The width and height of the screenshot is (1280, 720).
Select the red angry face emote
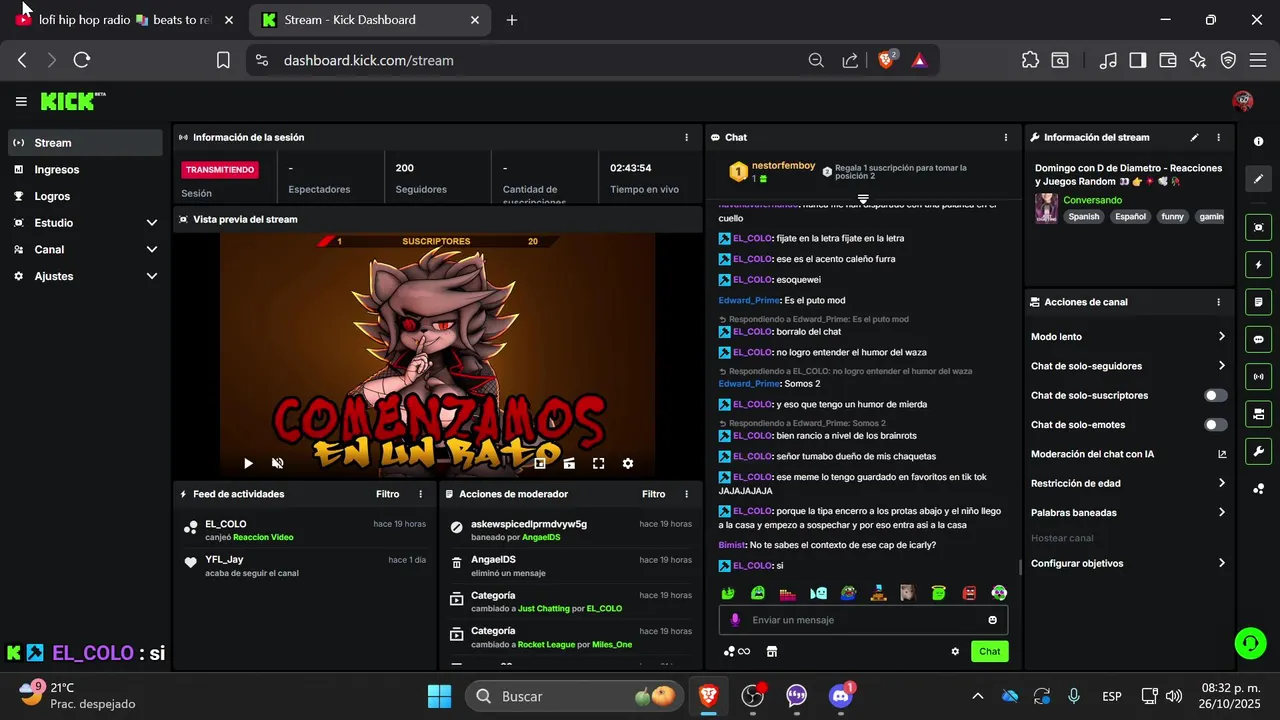tap(969, 593)
